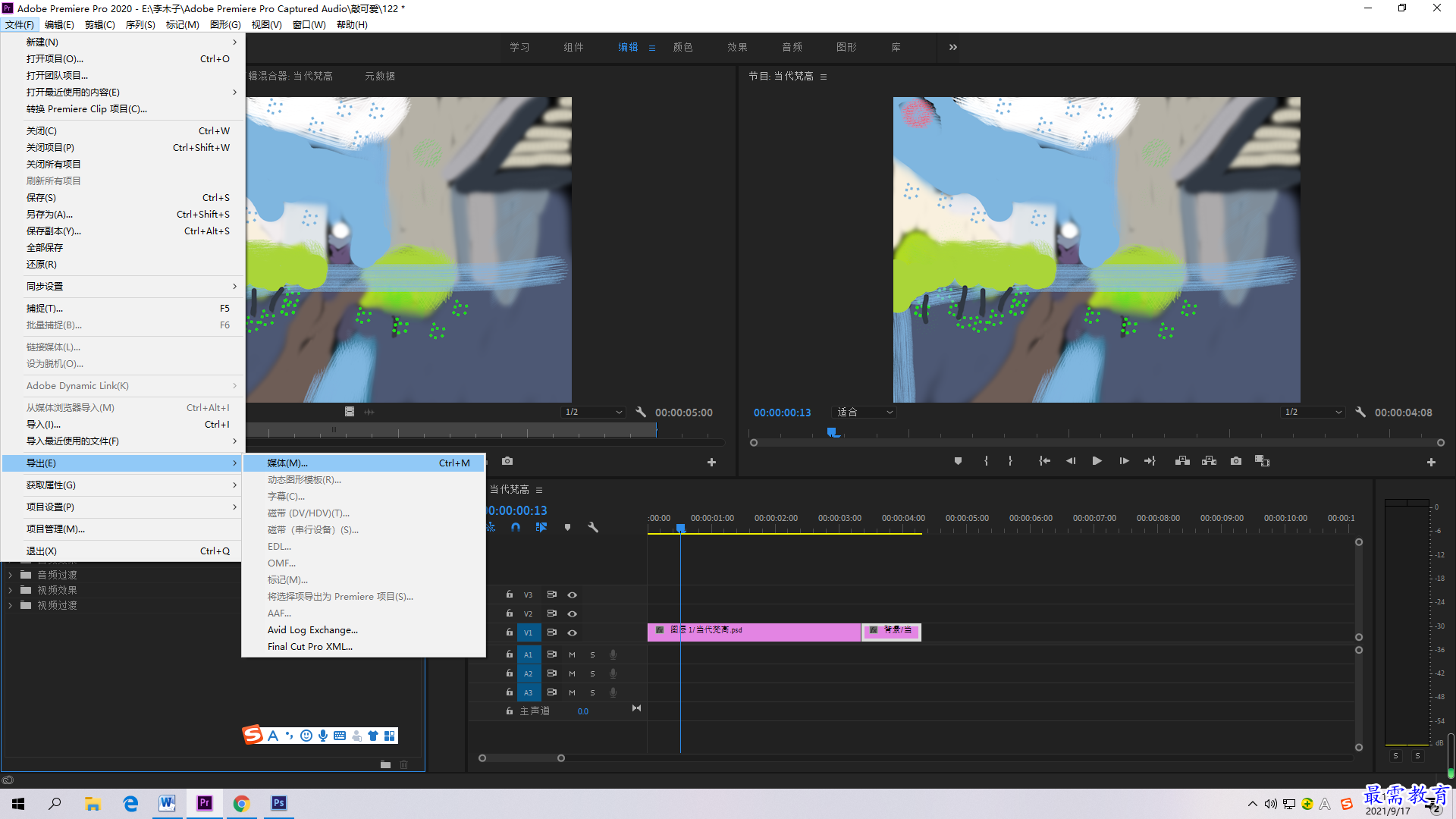The height and width of the screenshot is (819, 1456).
Task: Toggle V1 track output eye
Action: [573, 632]
